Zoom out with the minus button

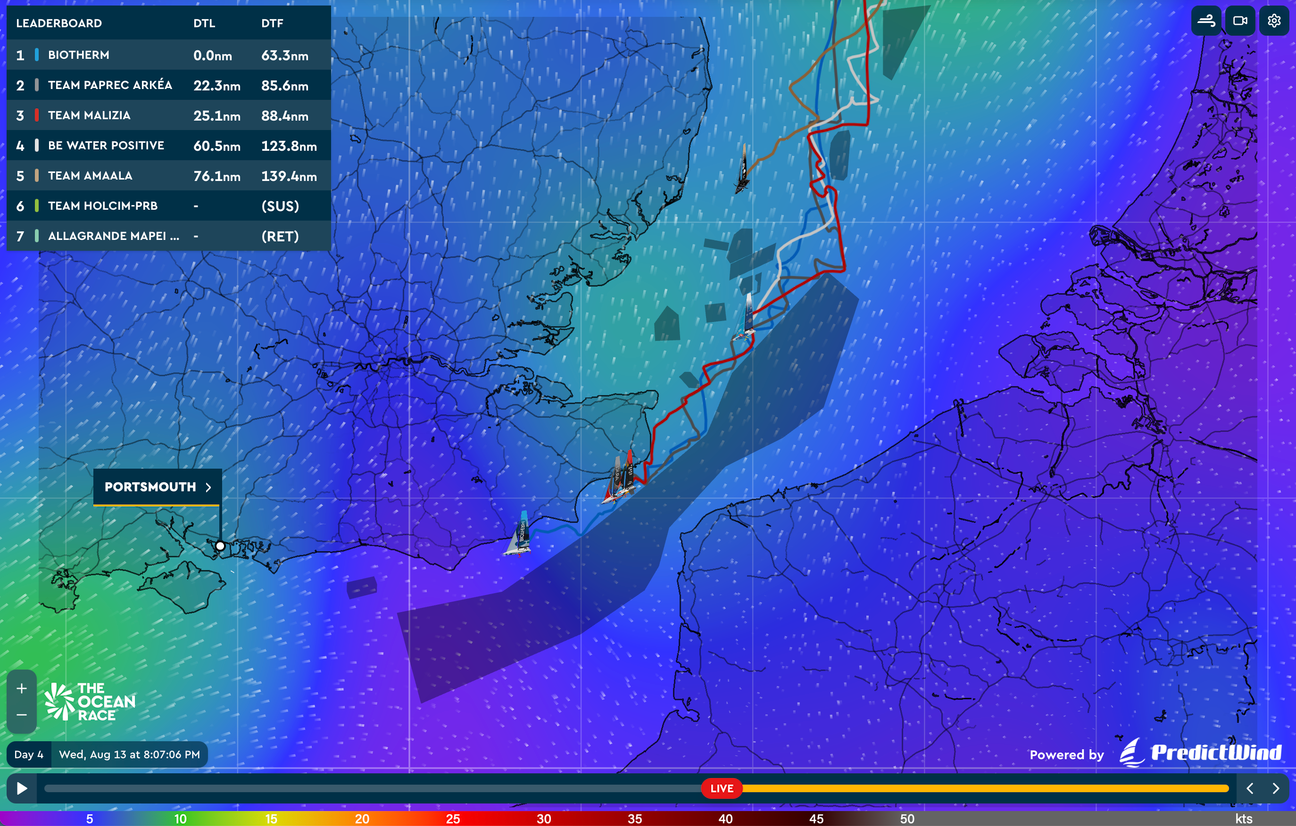(22, 716)
